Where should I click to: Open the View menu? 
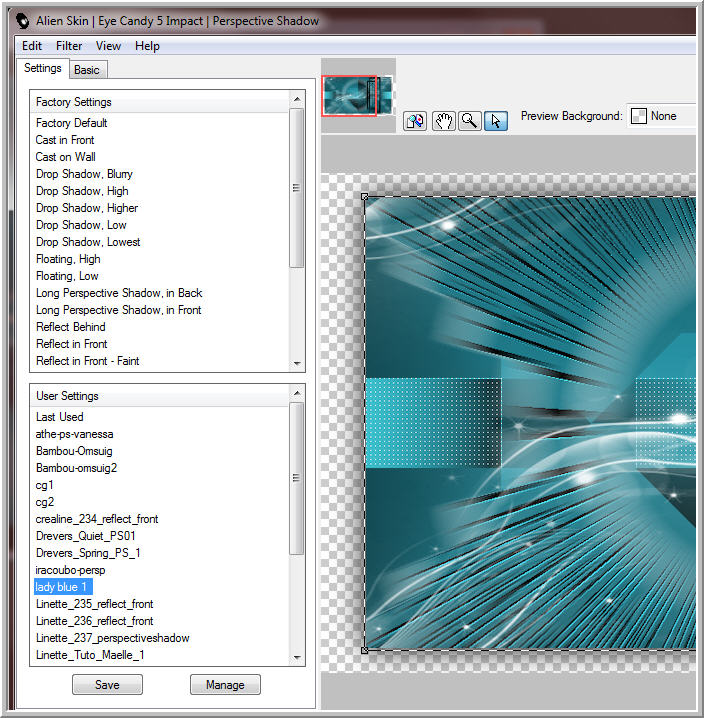pyautogui.click(x=108, y=46)
